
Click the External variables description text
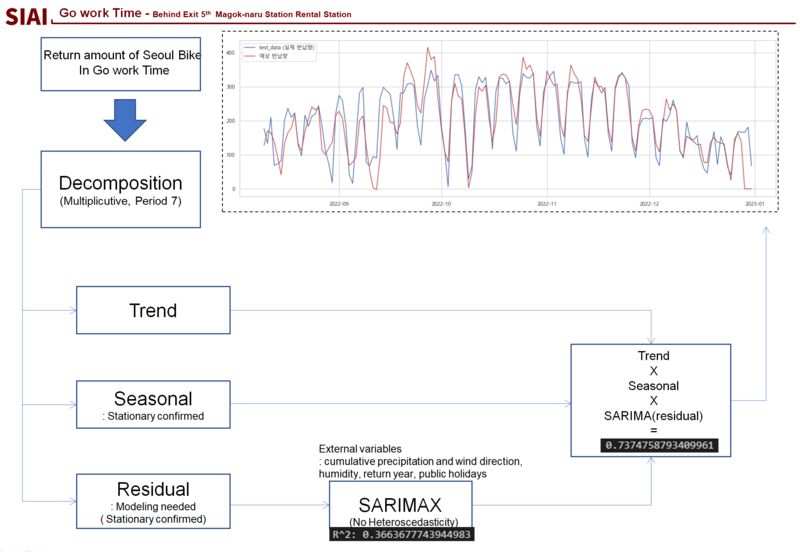(420, 460)
